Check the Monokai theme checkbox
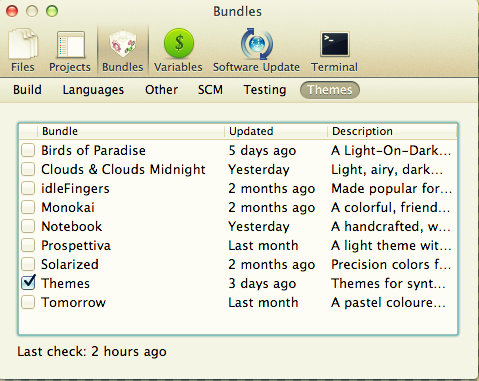Image resolution: width=479 pixels, height=381 pixels. tap(28, 207)
